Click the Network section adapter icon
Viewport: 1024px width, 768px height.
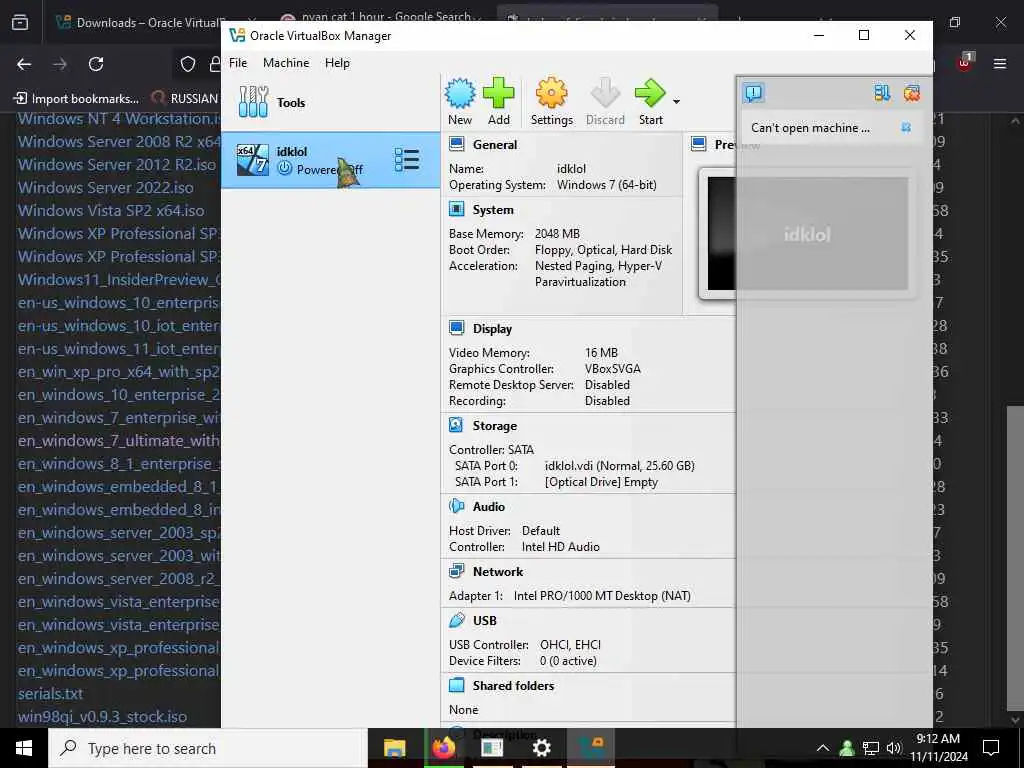click(x=456, y=571)
